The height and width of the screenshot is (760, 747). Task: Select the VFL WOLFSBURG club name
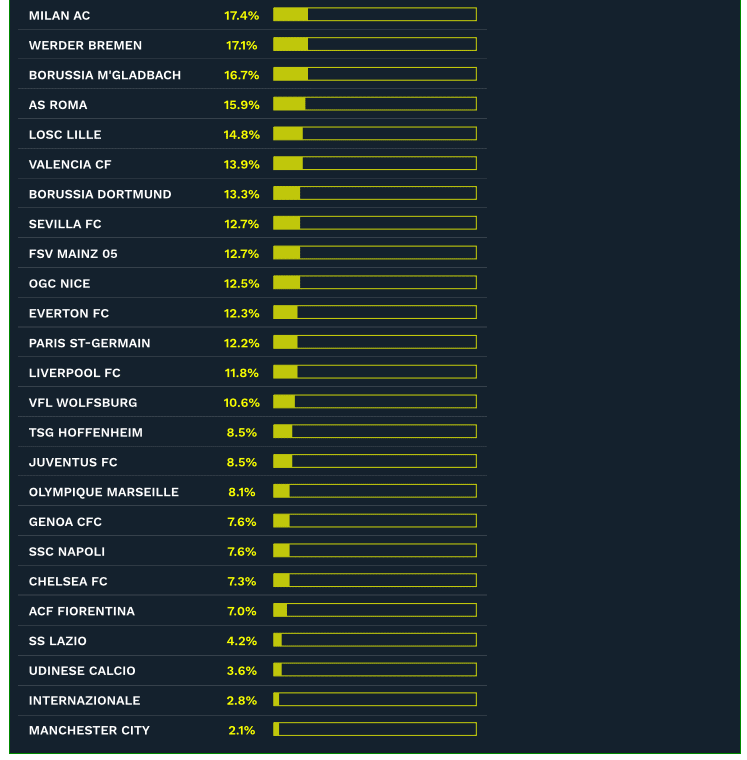click(83, 403)
